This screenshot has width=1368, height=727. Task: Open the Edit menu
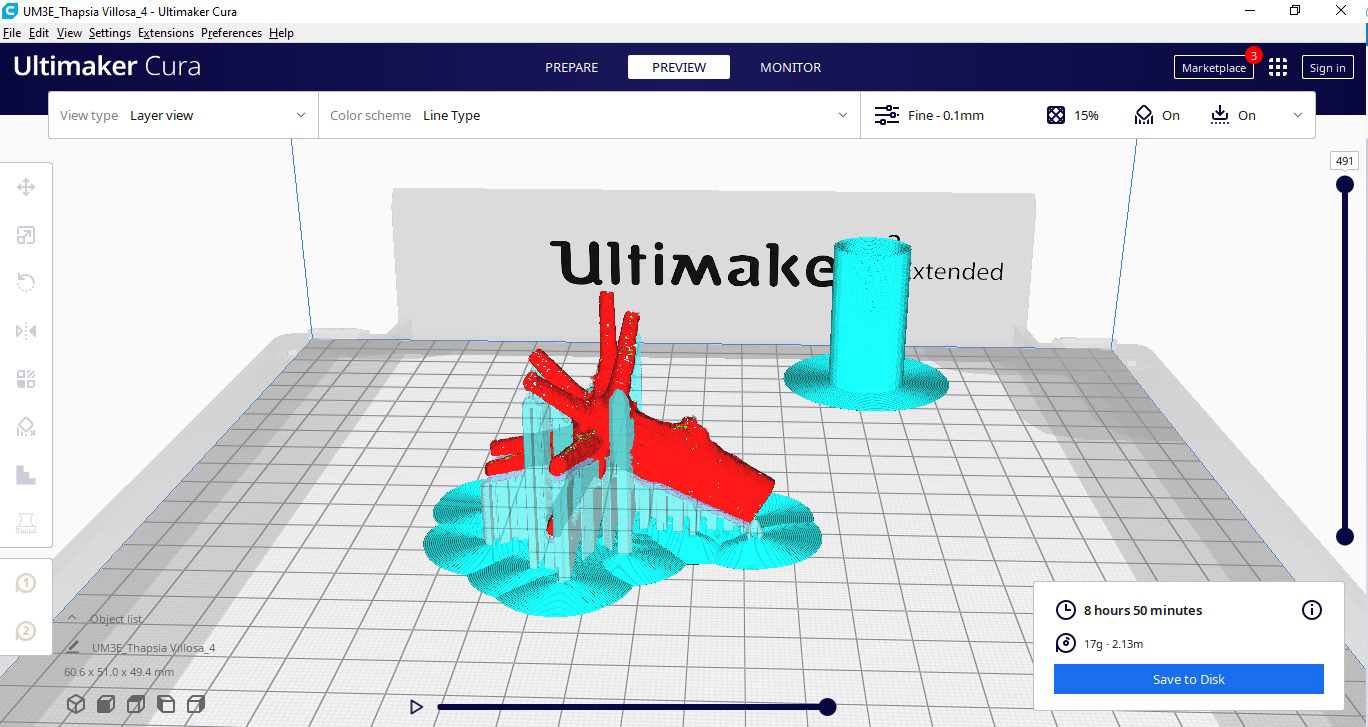(x=39, y=33)
